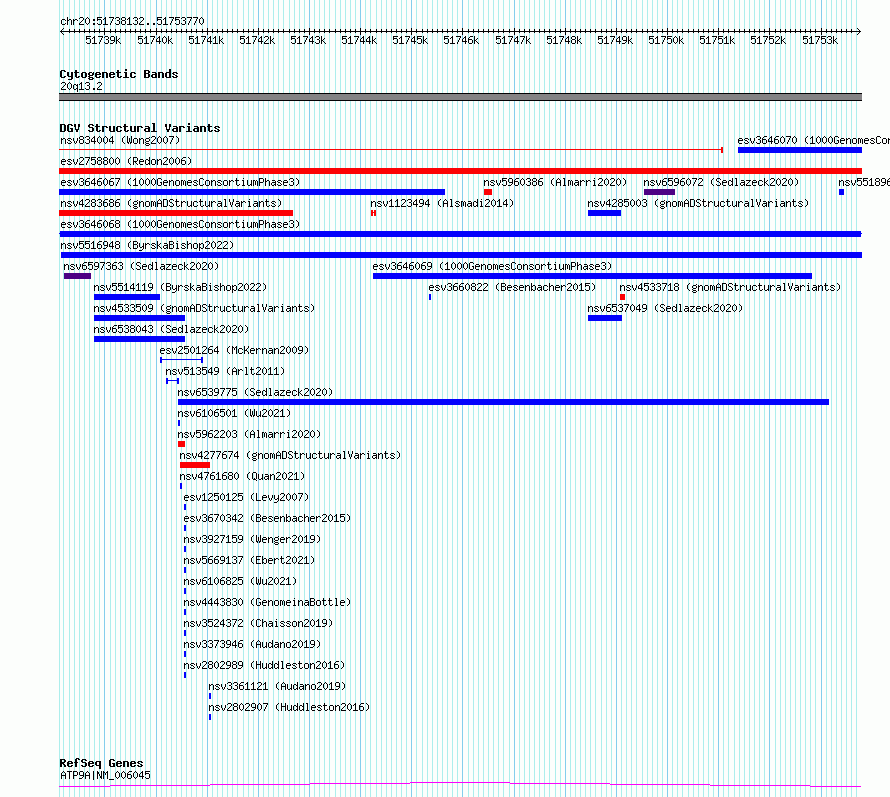Select the blue nsv5516948 variant bar
Image resolution: width=890 pixels, height=797 pixels.
460,255
